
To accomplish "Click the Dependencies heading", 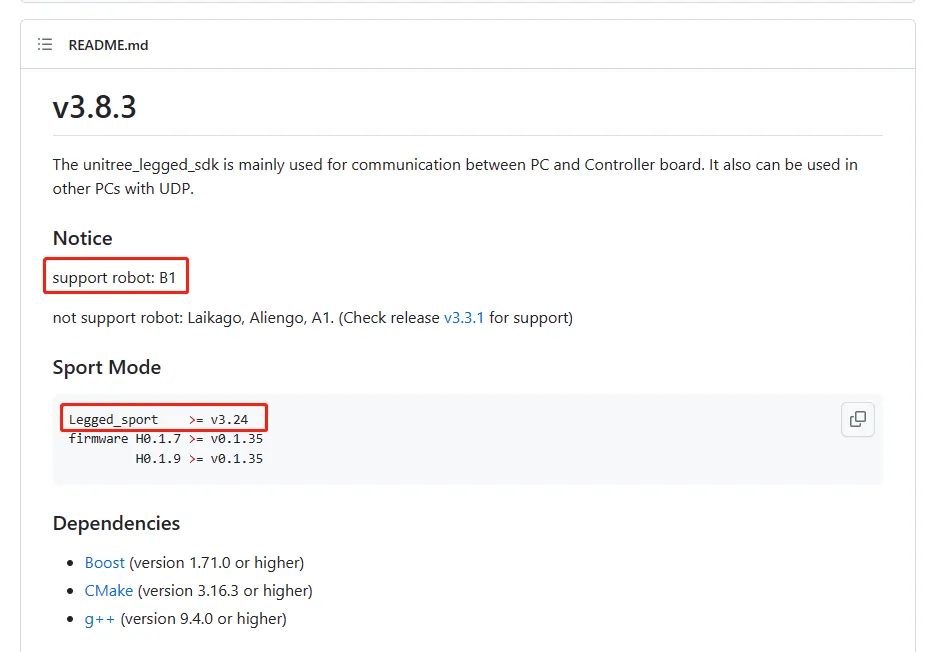I will (x=116, y=523).
